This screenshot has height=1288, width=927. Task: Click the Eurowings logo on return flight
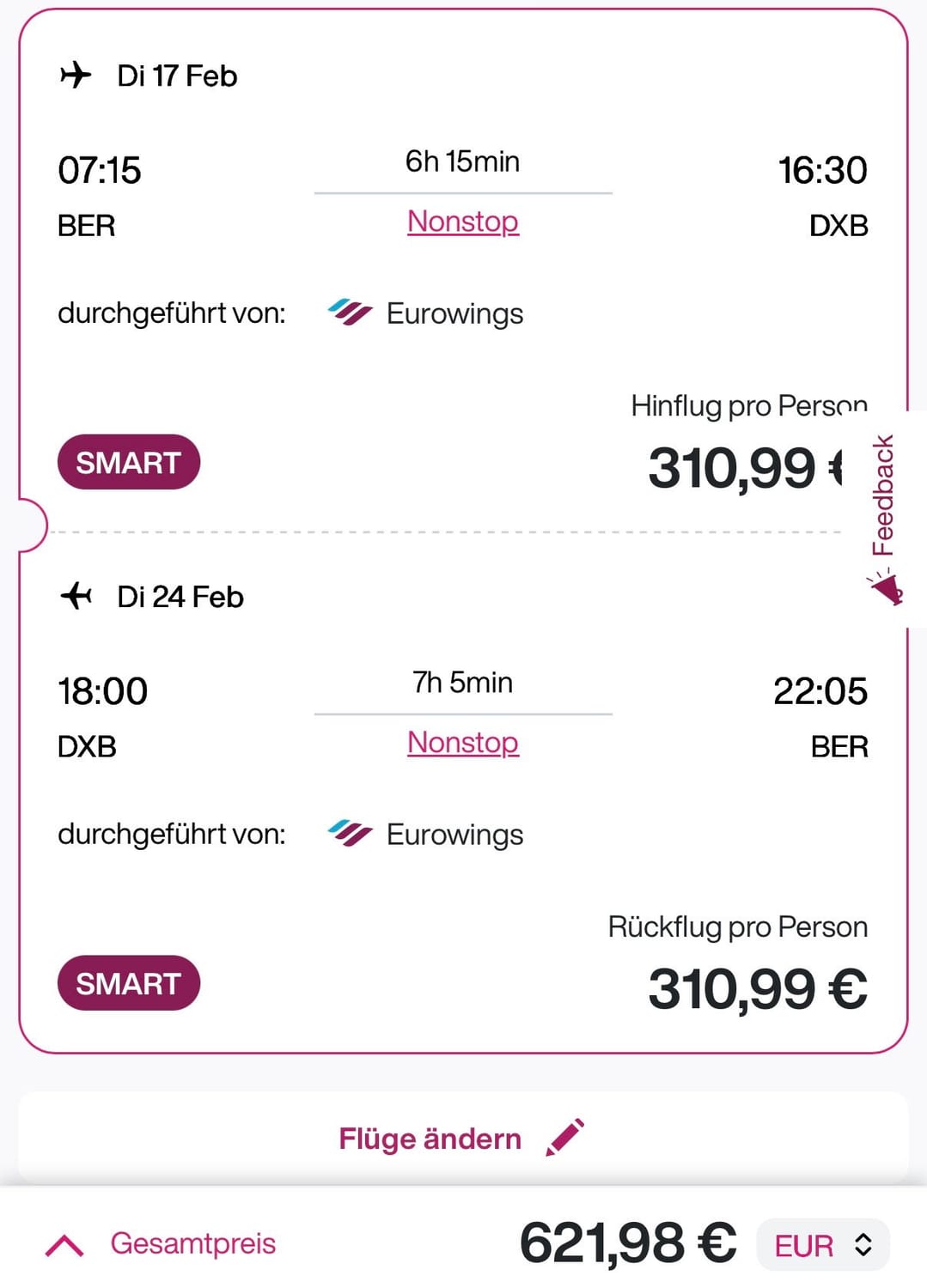pyautogui.click(x=350, y=834)
